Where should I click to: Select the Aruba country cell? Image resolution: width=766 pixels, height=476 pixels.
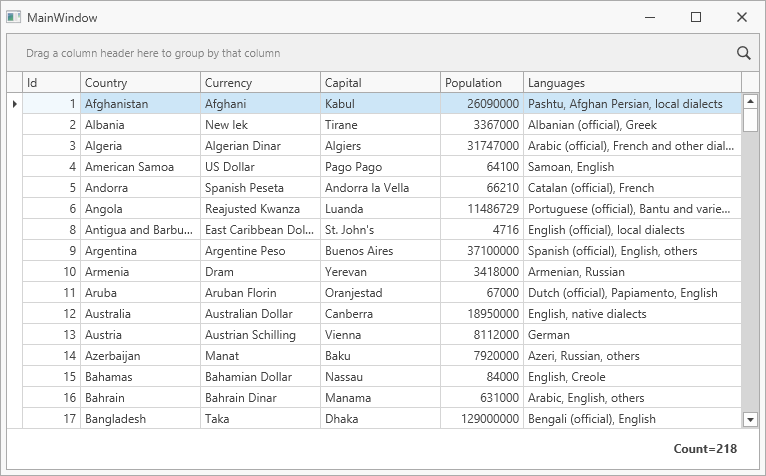[x=140, y=293]
